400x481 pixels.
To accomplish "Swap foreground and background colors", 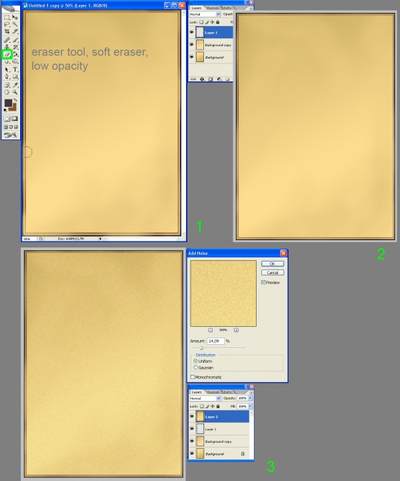I will (15, 100).
